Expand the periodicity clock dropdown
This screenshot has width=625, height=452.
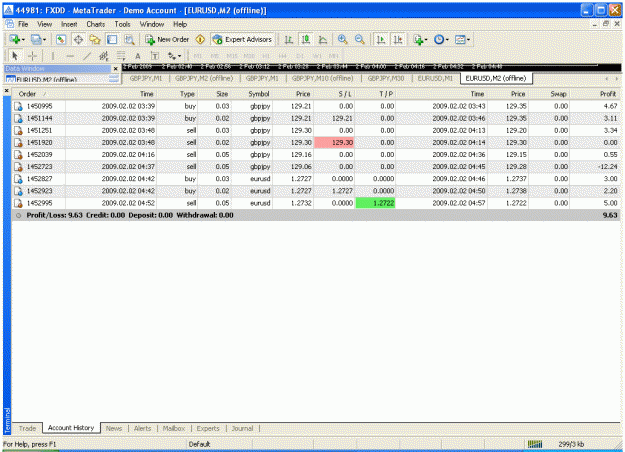pyautogui.click(x=447, y=40)
